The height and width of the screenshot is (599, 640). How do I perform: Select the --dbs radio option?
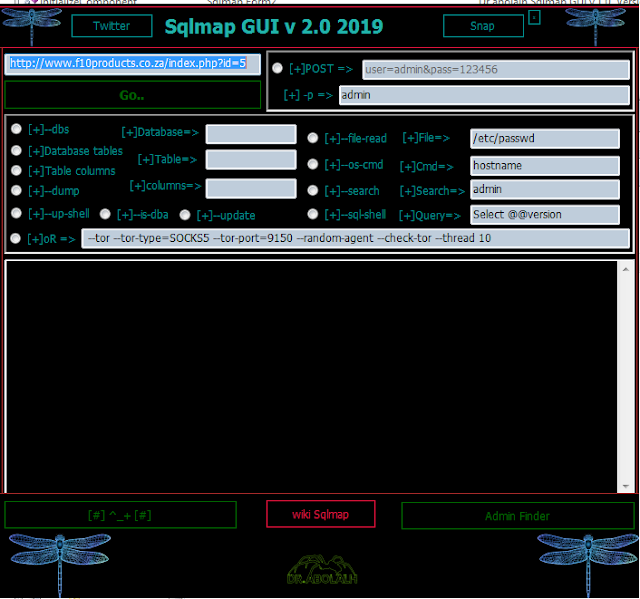(x=17, y=129)
